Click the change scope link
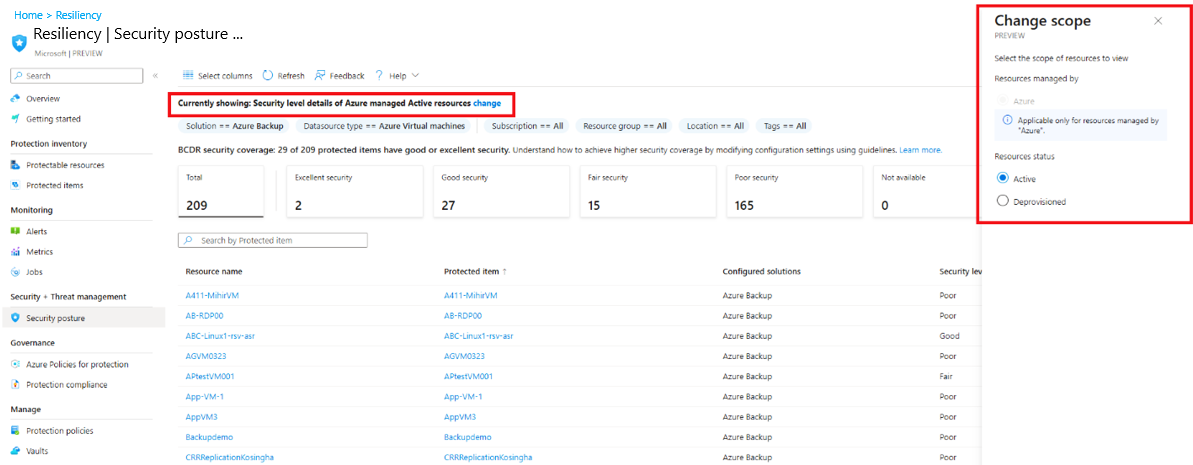1193x465 pixels. pos(487,102)
